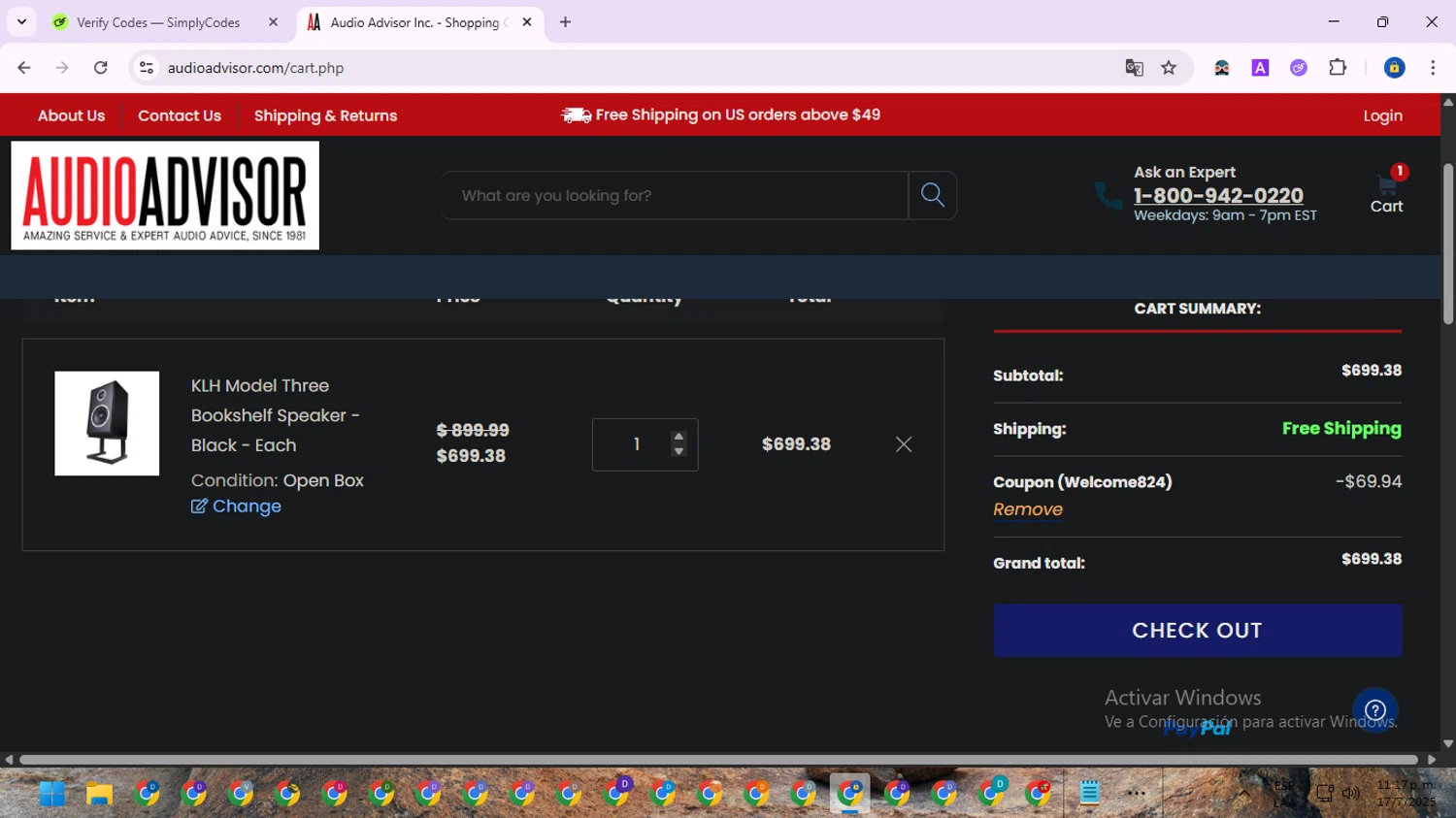
Task: Open Windows Start menu
Action: point(52,794)
